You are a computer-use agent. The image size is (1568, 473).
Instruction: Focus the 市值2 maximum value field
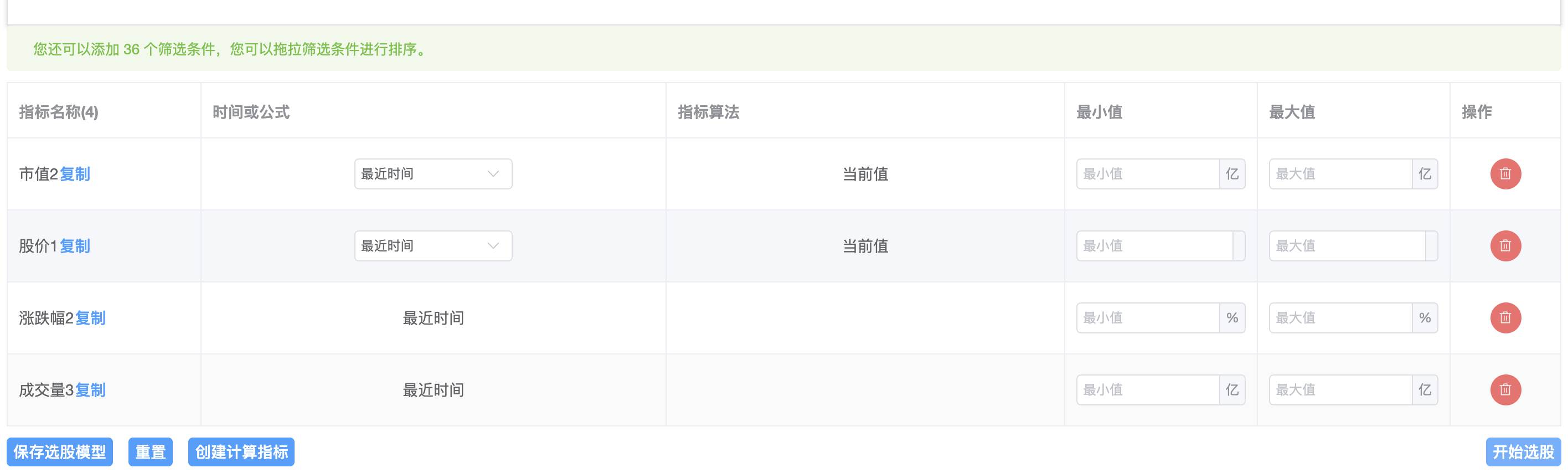[1340, 174]
